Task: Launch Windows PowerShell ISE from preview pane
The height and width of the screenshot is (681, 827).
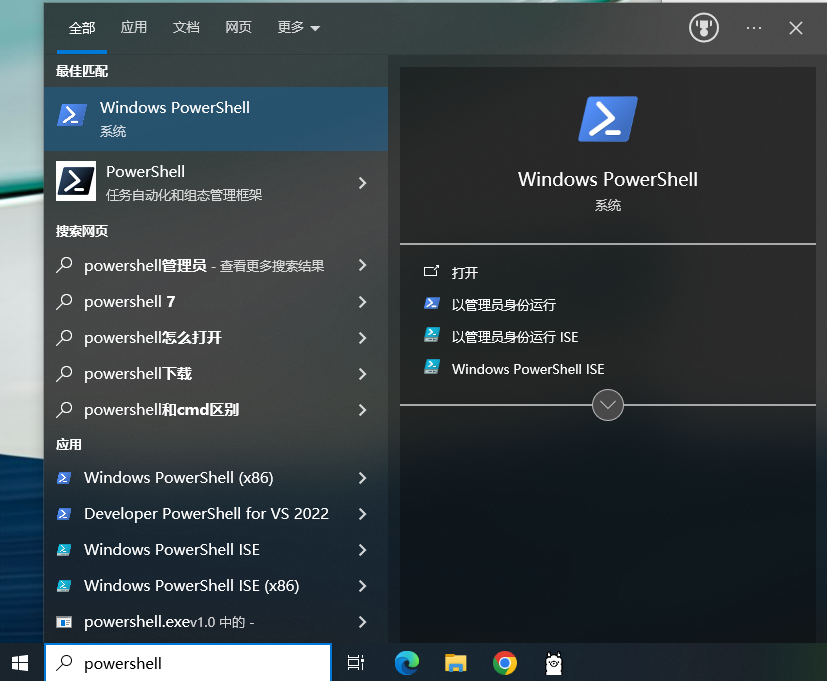Action: click(528, 369)
